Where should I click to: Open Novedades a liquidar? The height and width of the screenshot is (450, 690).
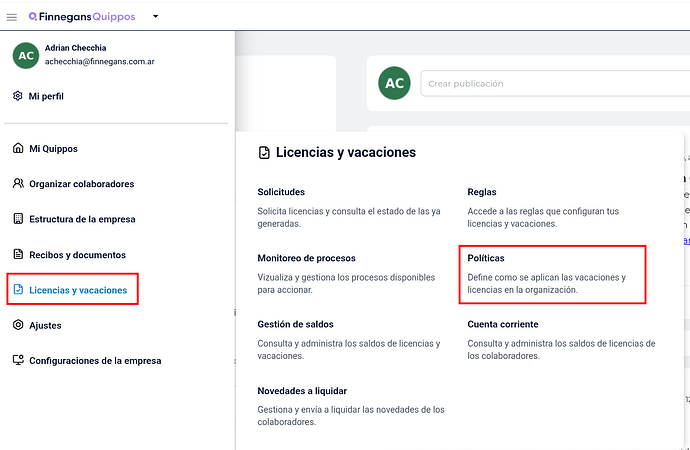click(x=302, y=391)
